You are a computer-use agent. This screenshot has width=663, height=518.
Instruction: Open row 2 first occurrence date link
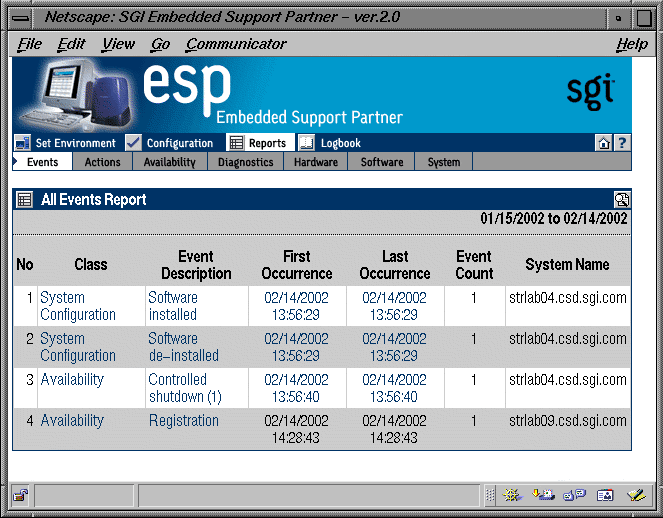click(x=296, y=347)
